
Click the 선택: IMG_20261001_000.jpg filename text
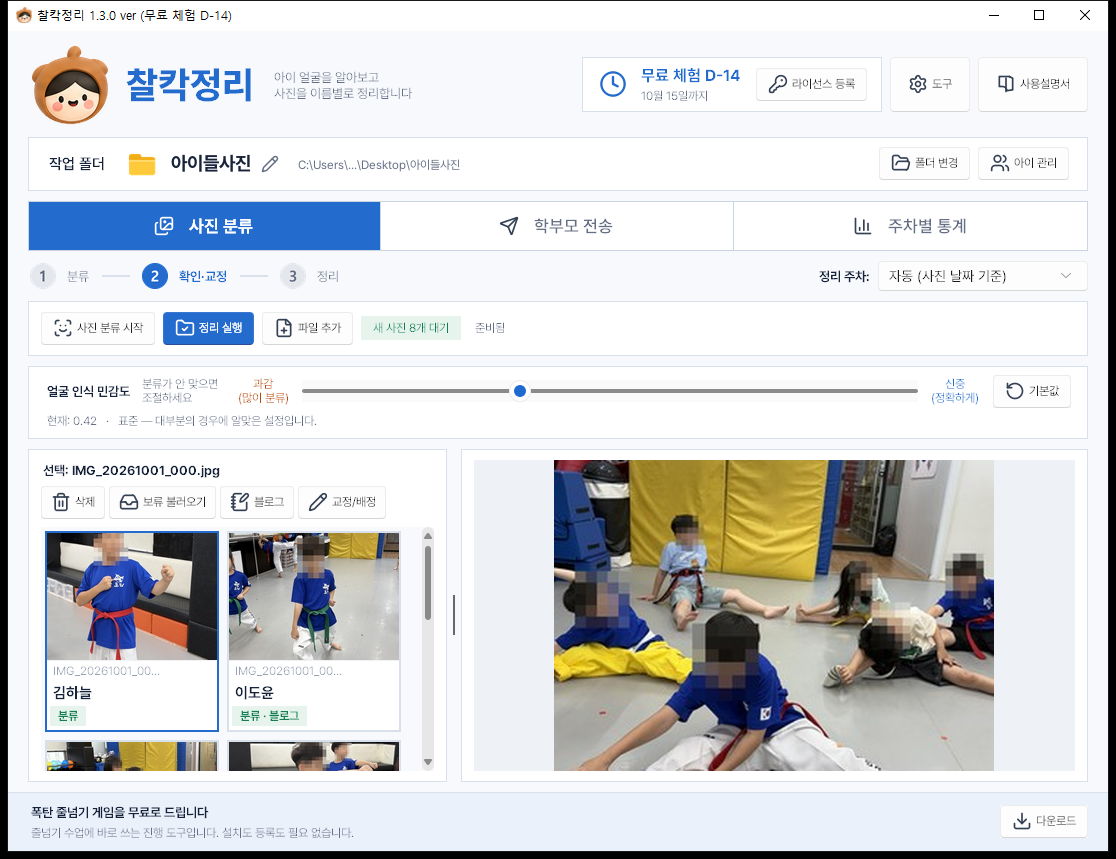pos(132,470)
